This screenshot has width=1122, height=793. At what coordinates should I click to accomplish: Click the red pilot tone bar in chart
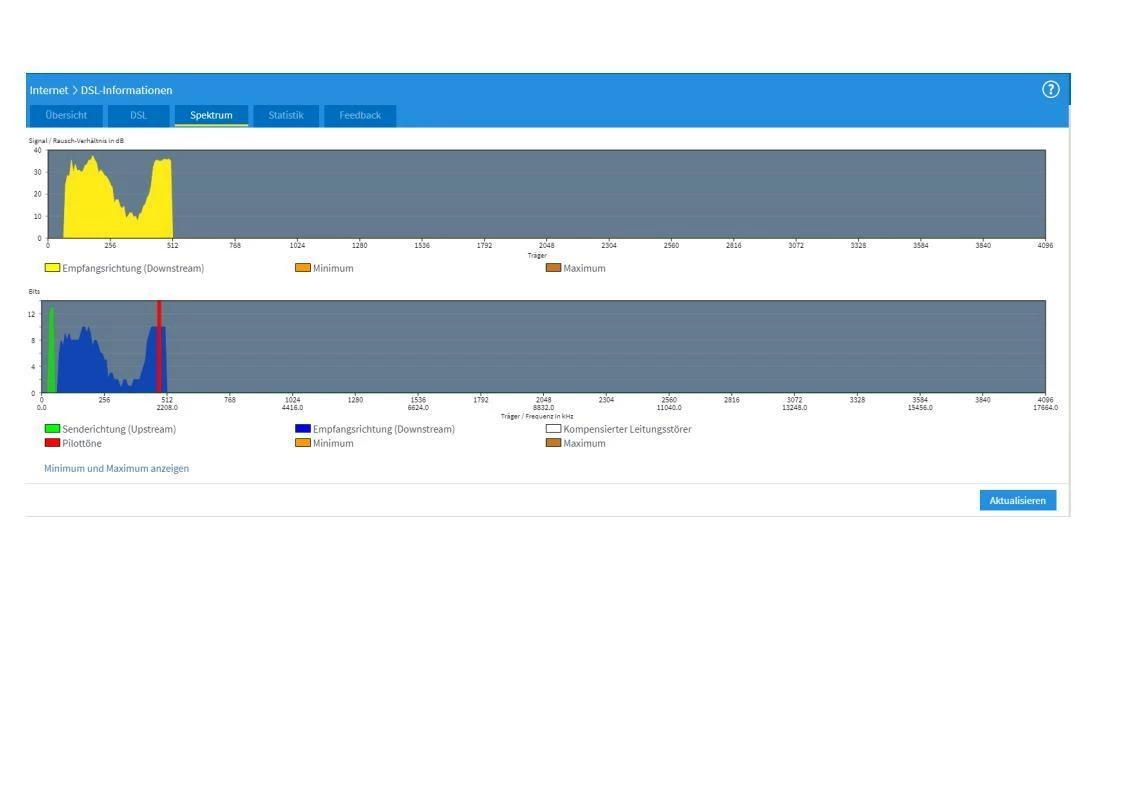tap(159, 346)
